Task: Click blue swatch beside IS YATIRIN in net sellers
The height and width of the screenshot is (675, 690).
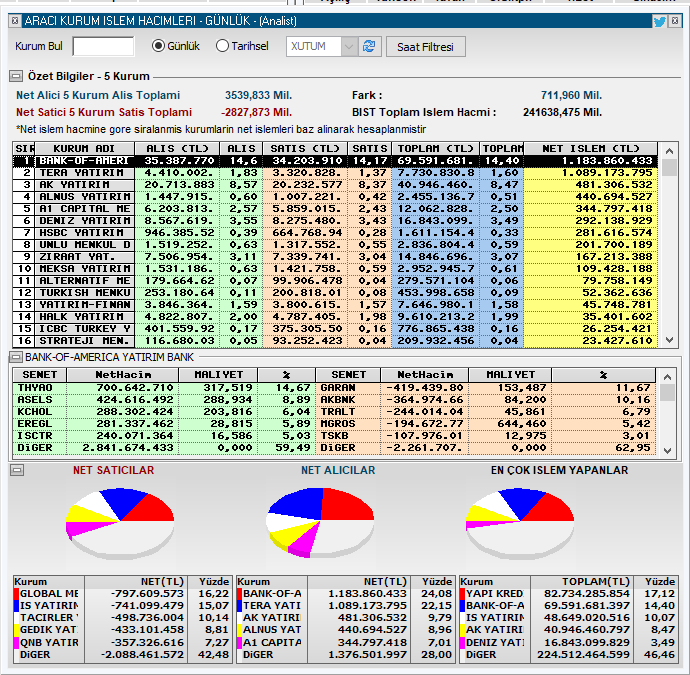Action: point(16,605)
